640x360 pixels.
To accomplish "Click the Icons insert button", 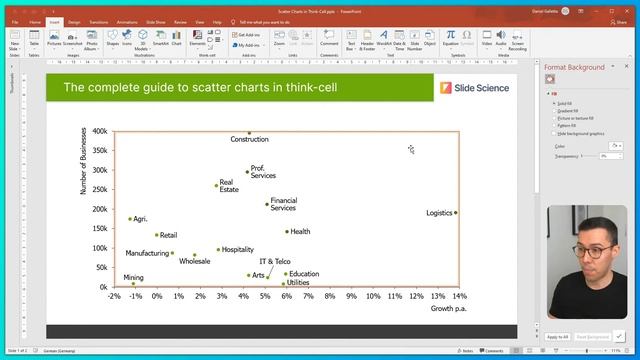I will tap(127, 38).
